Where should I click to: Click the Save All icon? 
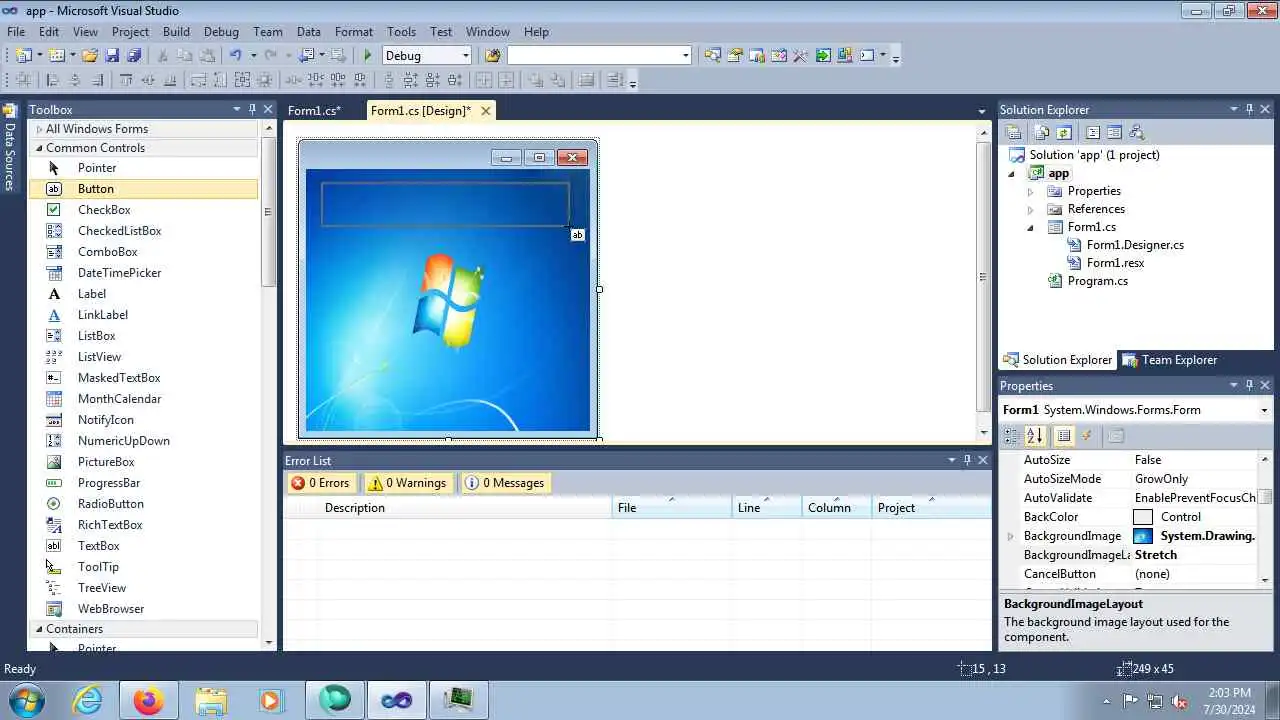click(134, 56)
